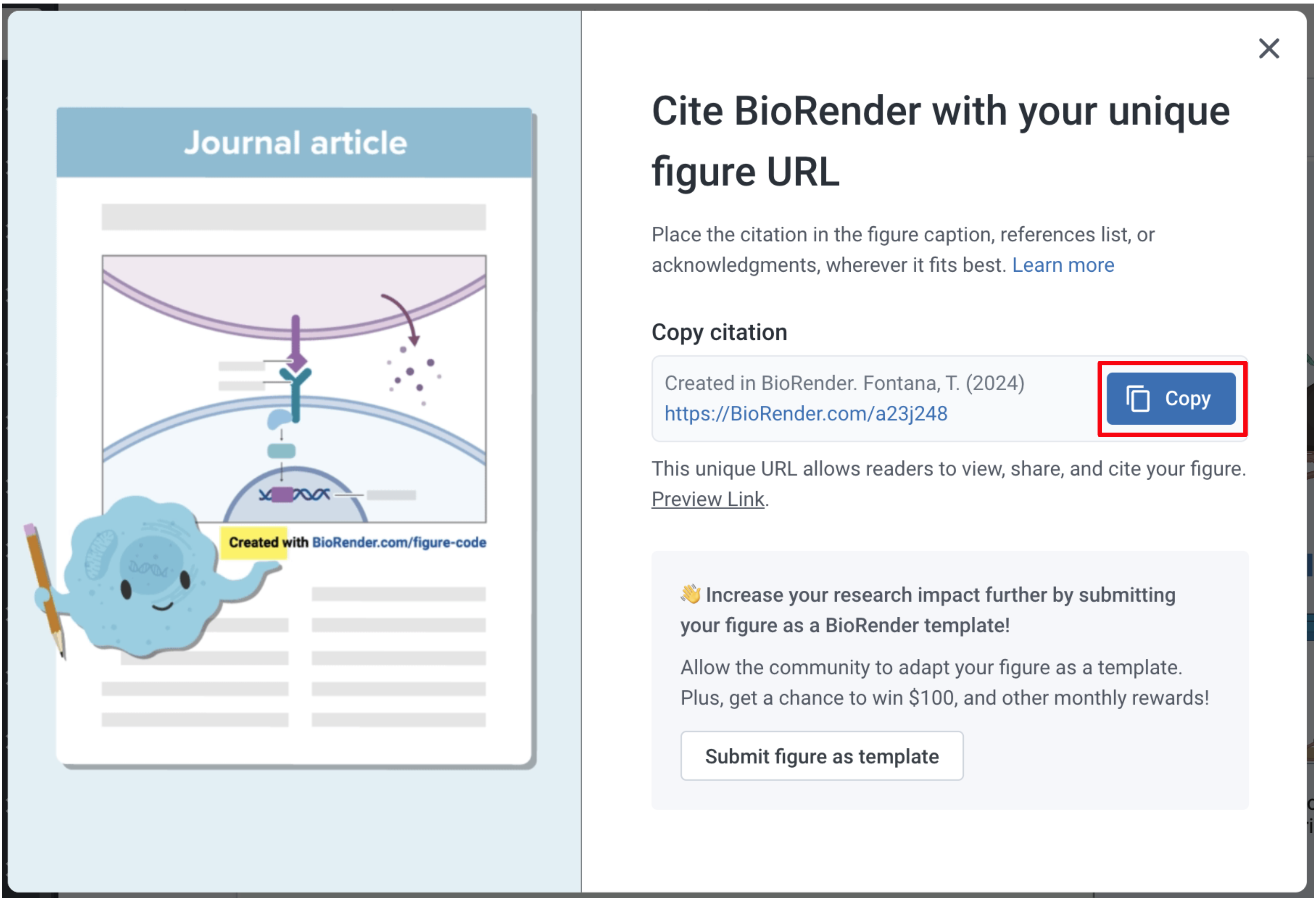Click the Copy citation button
The height and width of the screenshot is (902, 1316).
click(1170, 399)
